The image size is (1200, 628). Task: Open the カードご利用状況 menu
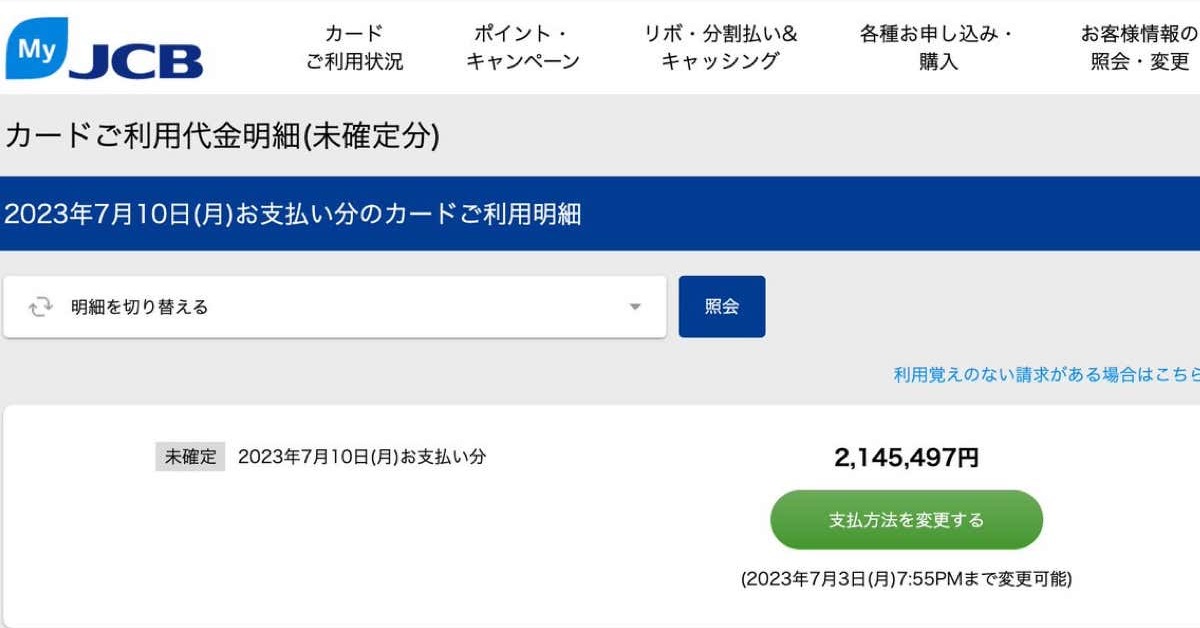[x=354, y=47]
